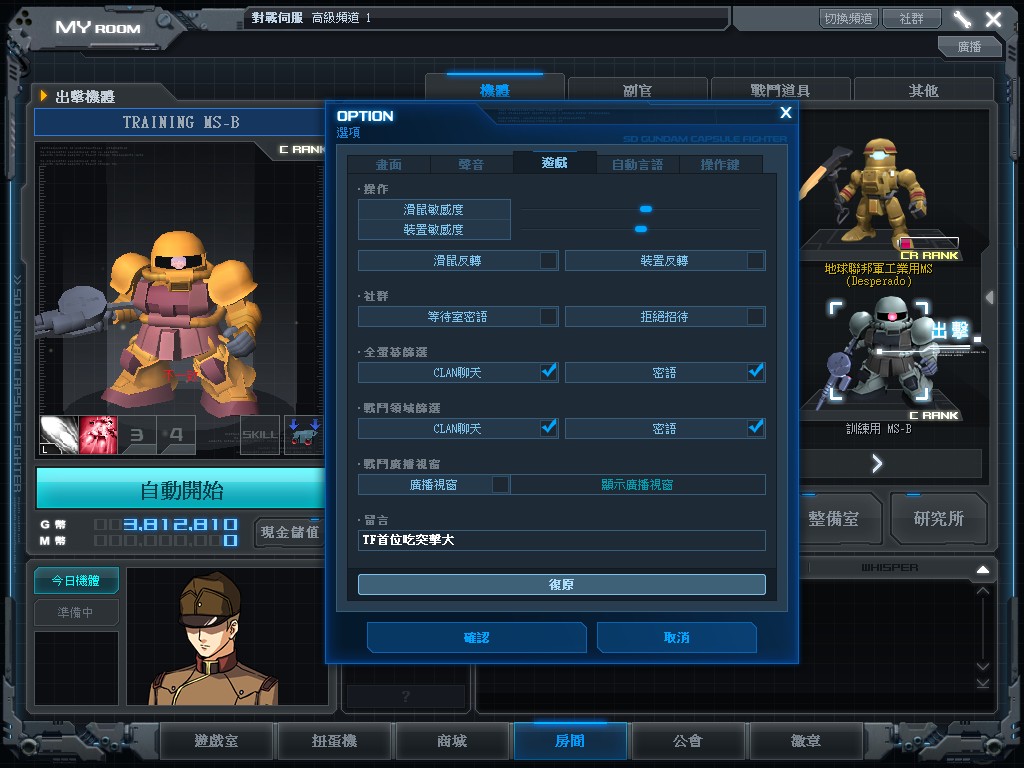Uncheck 密語 under 全畫幕篩選

(x=756, y=372)
